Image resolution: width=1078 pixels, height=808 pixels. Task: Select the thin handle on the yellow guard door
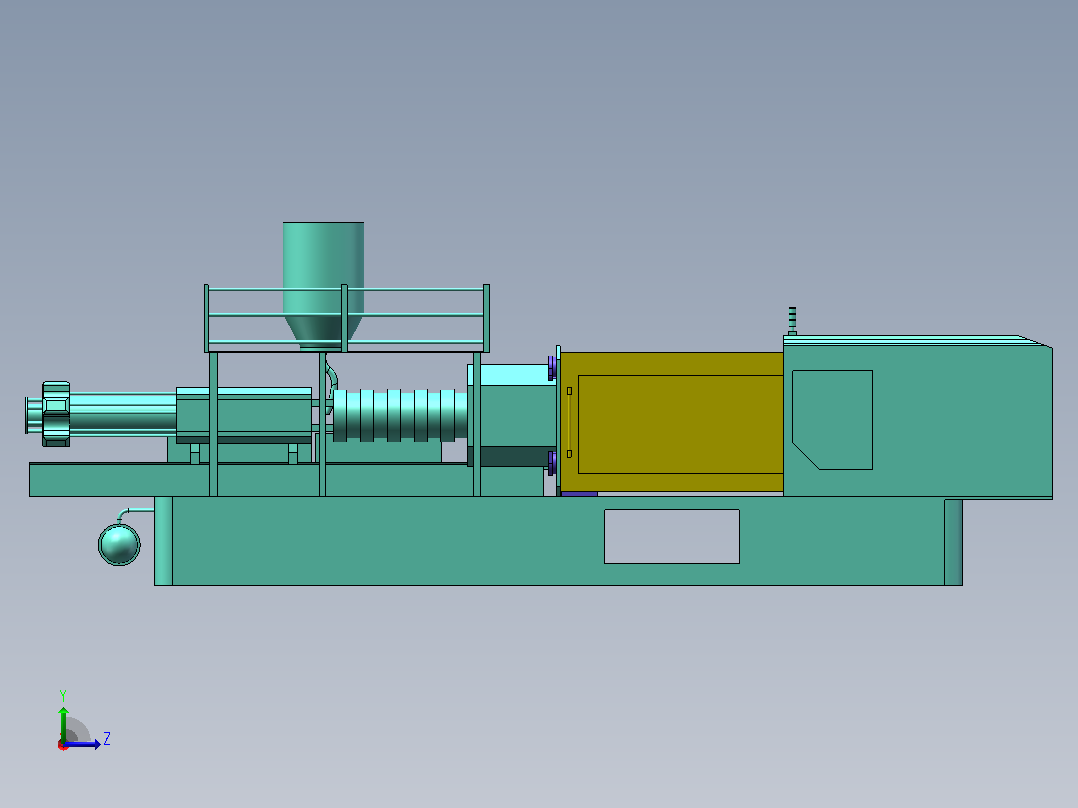coord(569,422)
